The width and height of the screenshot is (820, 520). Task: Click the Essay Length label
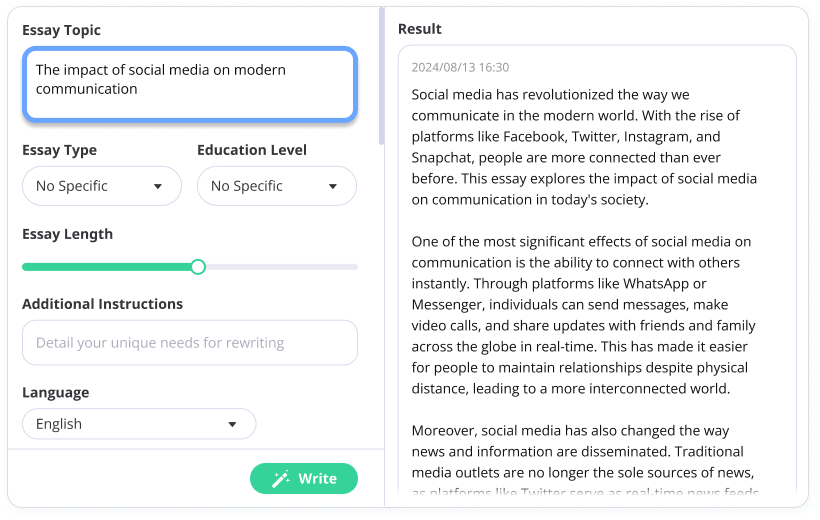pos(67,234)
